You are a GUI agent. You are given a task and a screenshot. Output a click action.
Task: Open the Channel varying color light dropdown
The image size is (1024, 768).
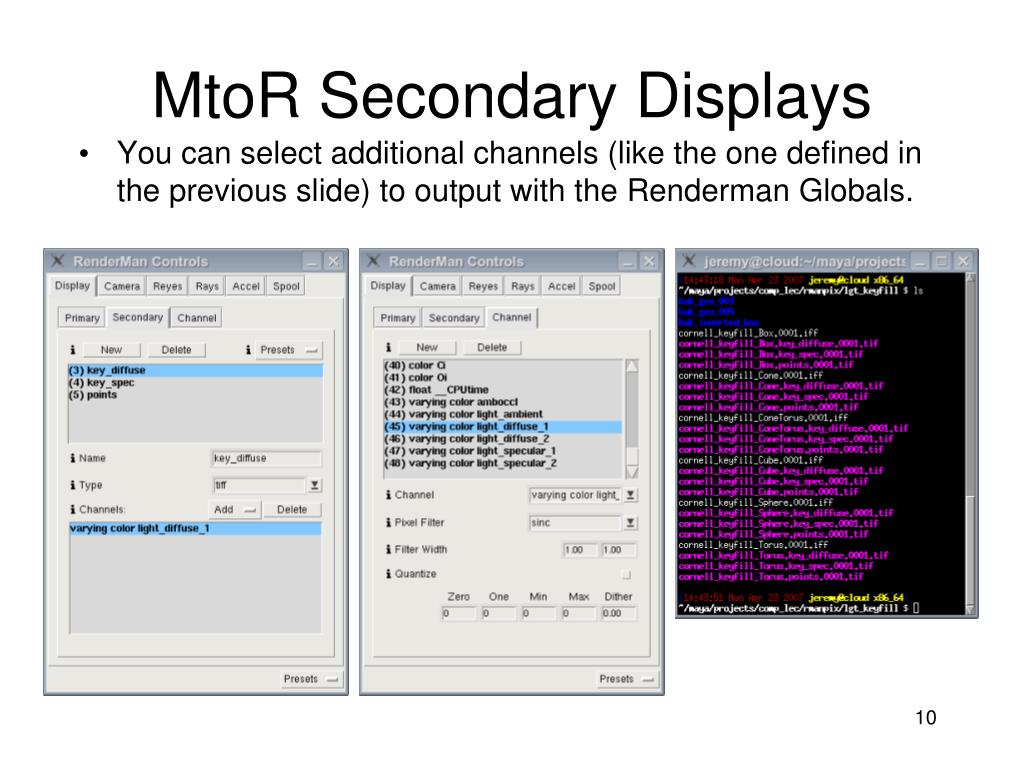point(630,495)
